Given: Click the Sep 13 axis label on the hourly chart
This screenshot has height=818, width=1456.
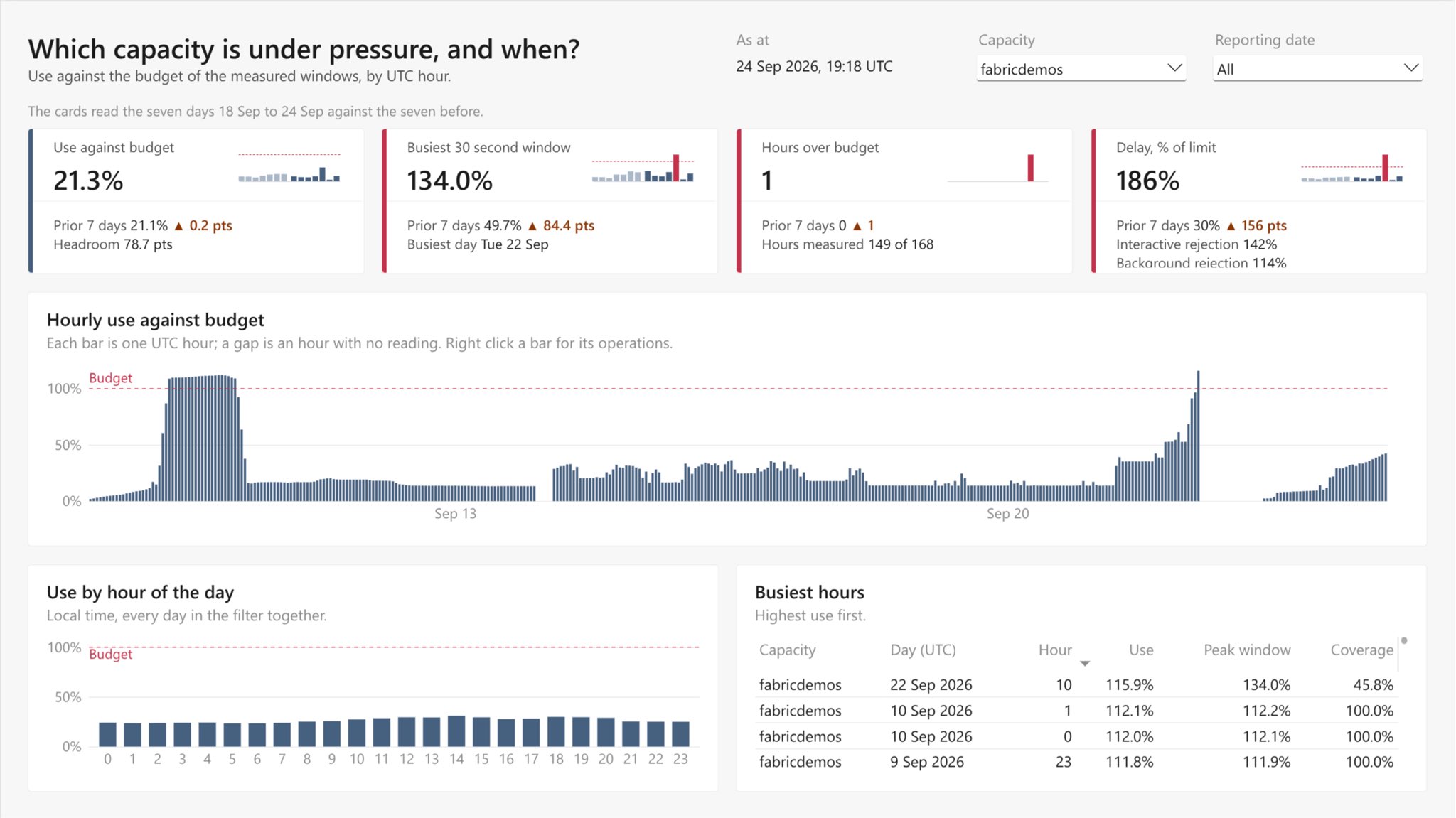Looking at the screenshot, I should click(455, 513).
